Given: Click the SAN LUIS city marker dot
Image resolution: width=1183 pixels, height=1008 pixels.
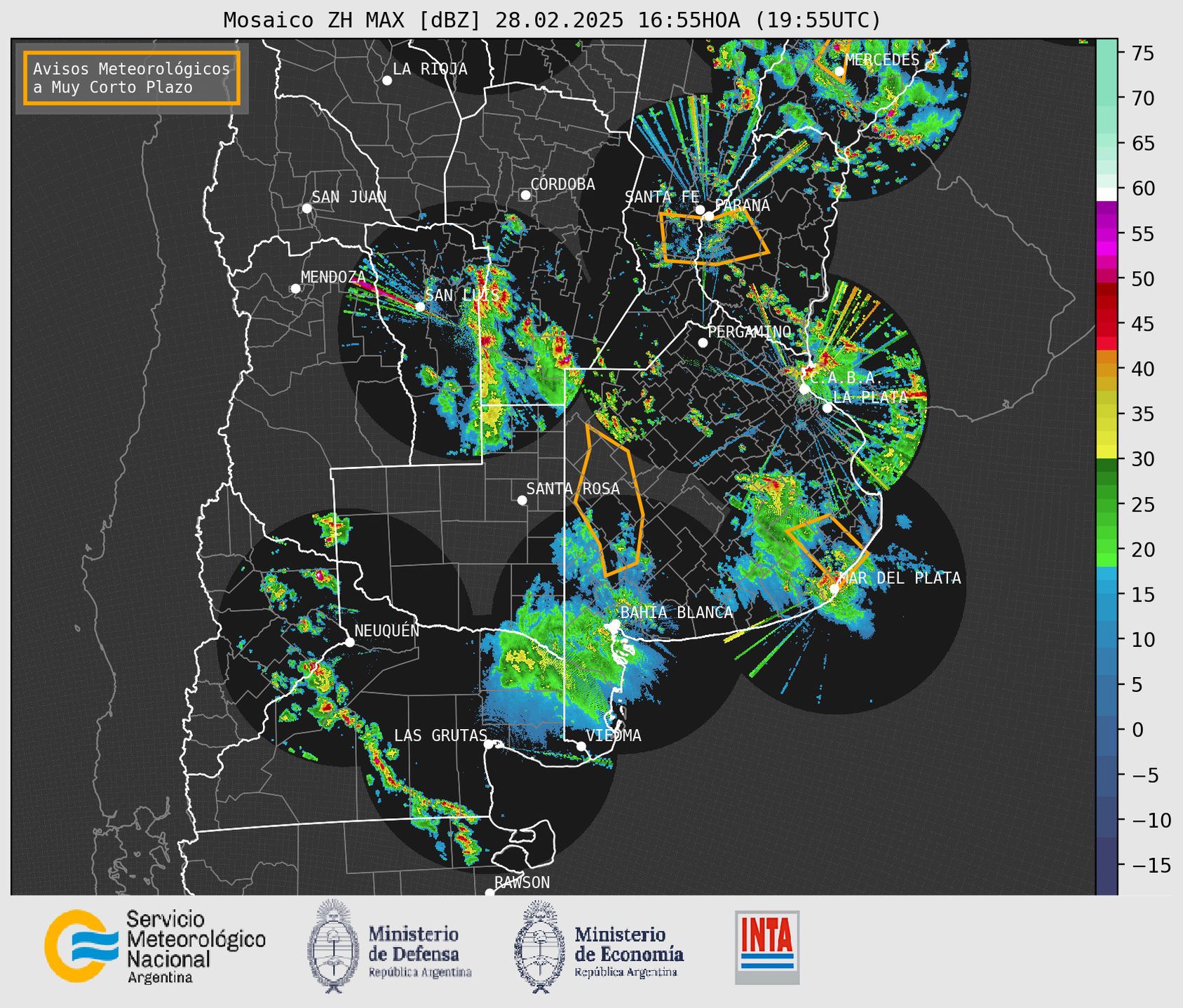Looking at the screenshot, I should [x=420, y=306].
